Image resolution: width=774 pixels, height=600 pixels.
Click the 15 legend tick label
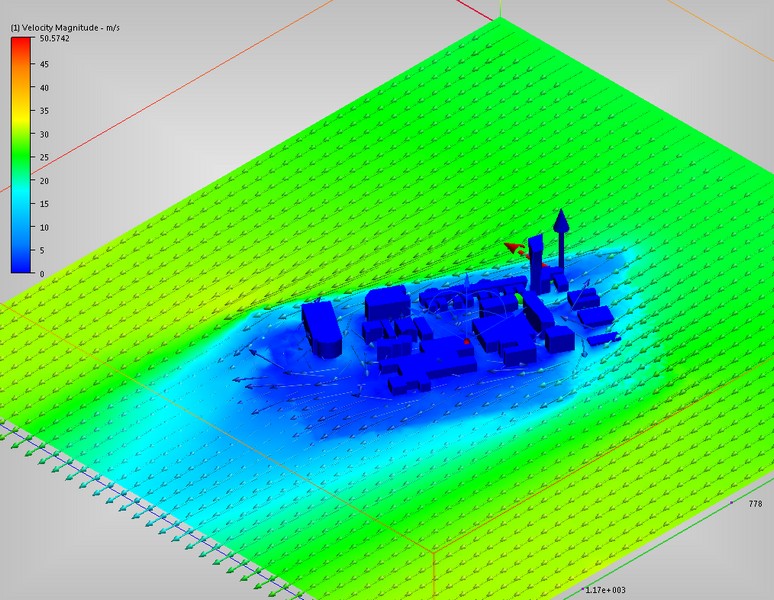(44, 204)
